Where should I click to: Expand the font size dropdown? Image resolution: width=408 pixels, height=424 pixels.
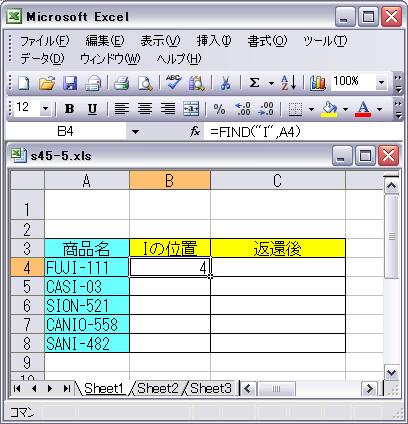pyautogui.click(x=45, y=109)
